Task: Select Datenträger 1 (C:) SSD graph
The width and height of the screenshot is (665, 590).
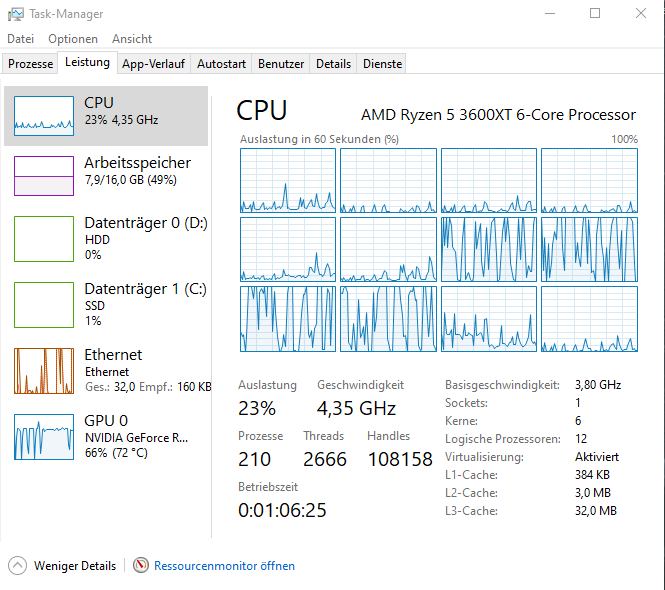Action: click(x=44, y=305)
